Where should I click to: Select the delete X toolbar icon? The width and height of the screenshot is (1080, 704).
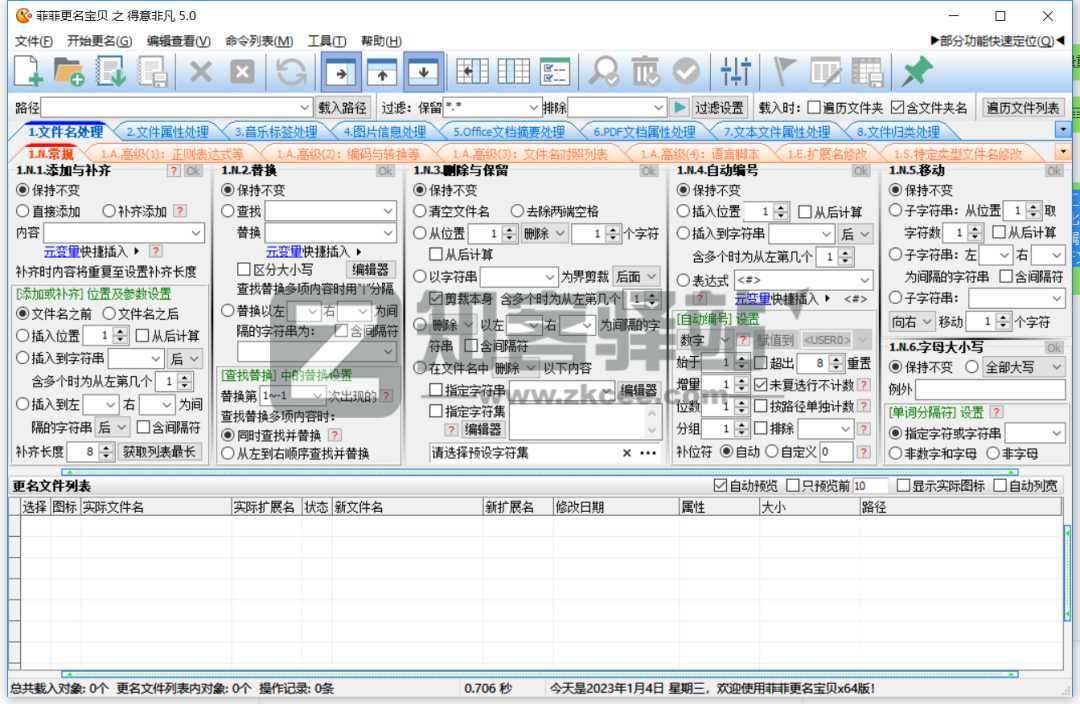[x=199, y=72]
